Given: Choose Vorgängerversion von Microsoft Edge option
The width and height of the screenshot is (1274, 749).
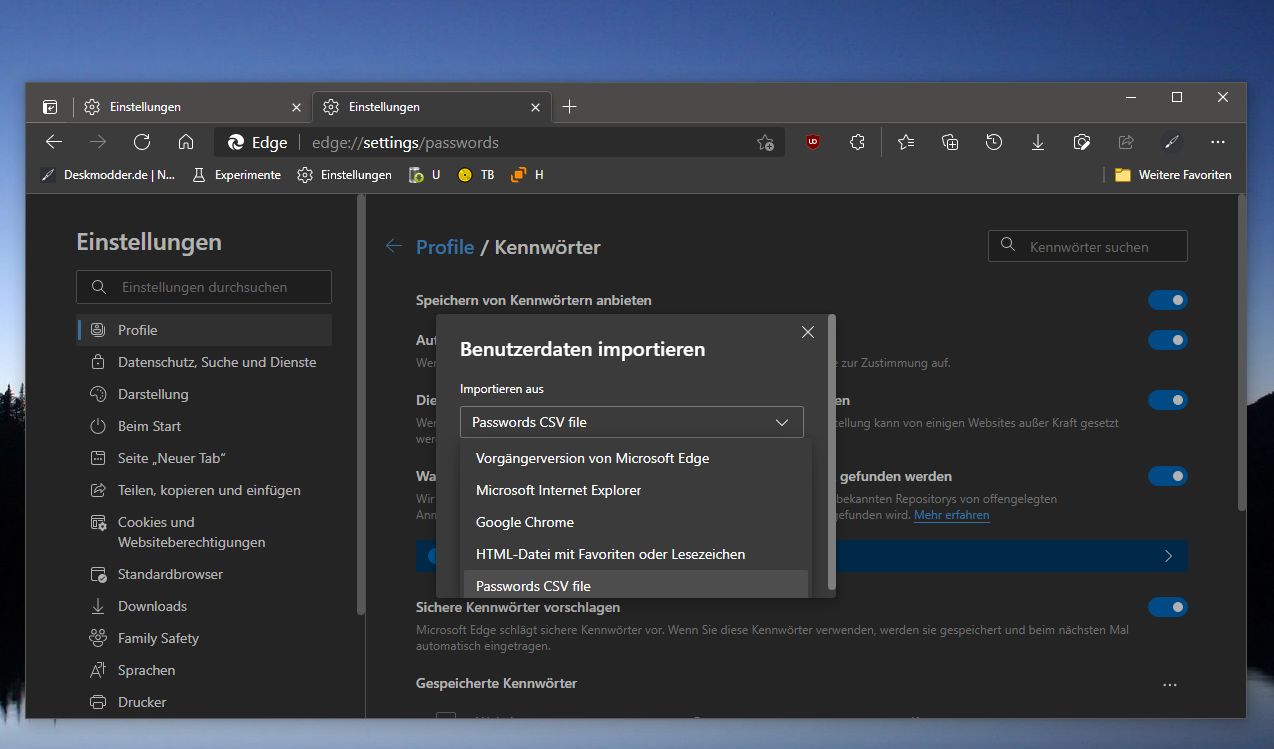Looking at the screenshot, I should tap(636, 458).
